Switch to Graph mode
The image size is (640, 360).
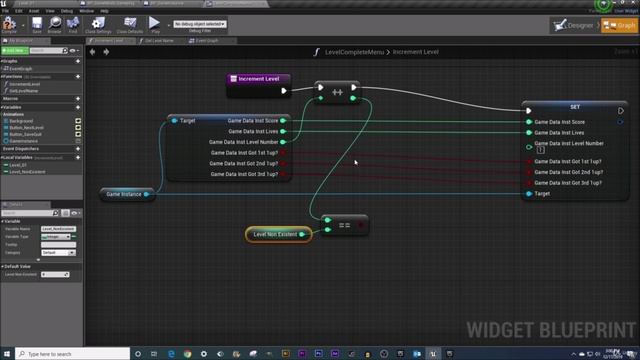click(620, 25)
